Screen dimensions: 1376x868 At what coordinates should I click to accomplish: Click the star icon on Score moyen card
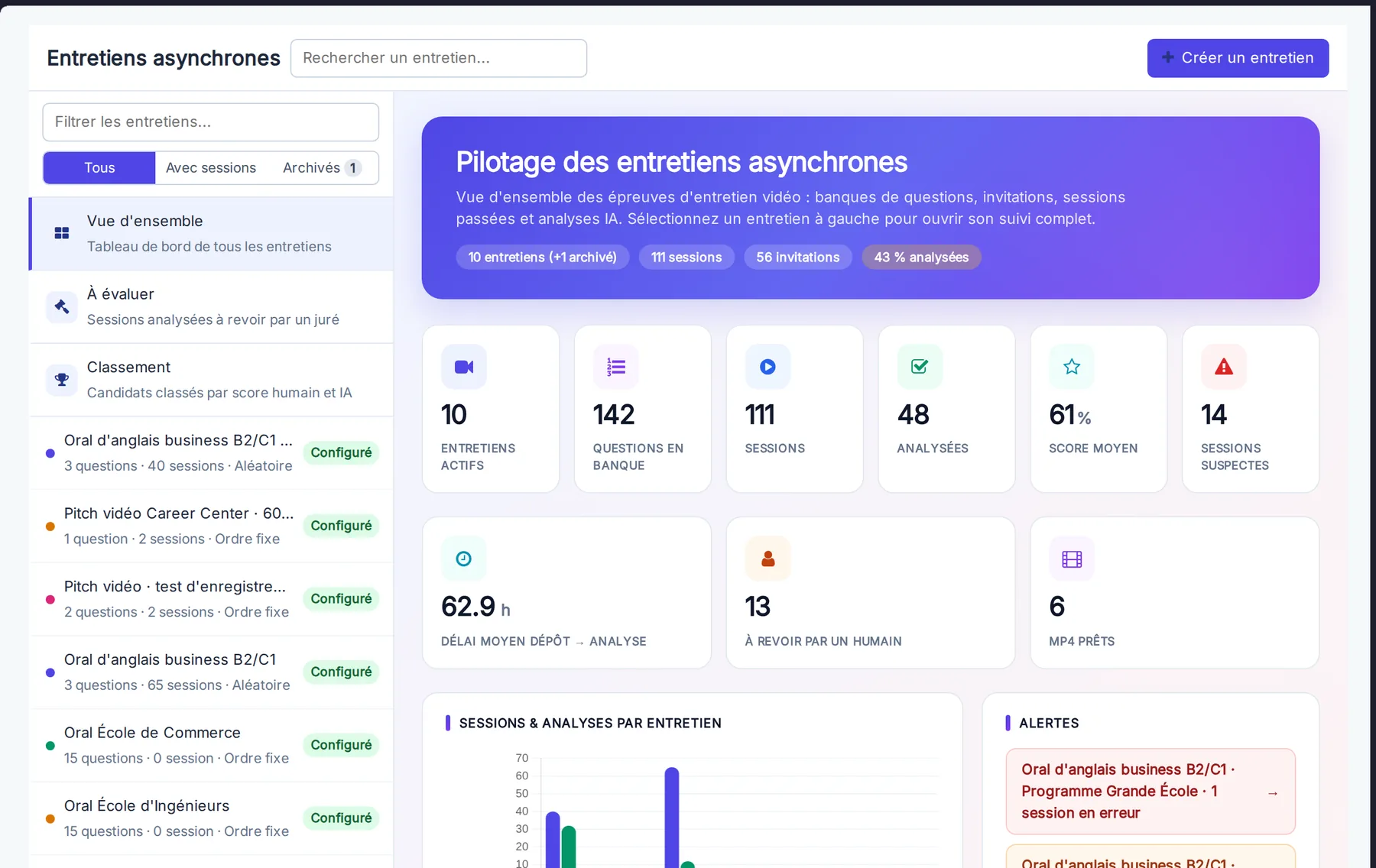1072,367
